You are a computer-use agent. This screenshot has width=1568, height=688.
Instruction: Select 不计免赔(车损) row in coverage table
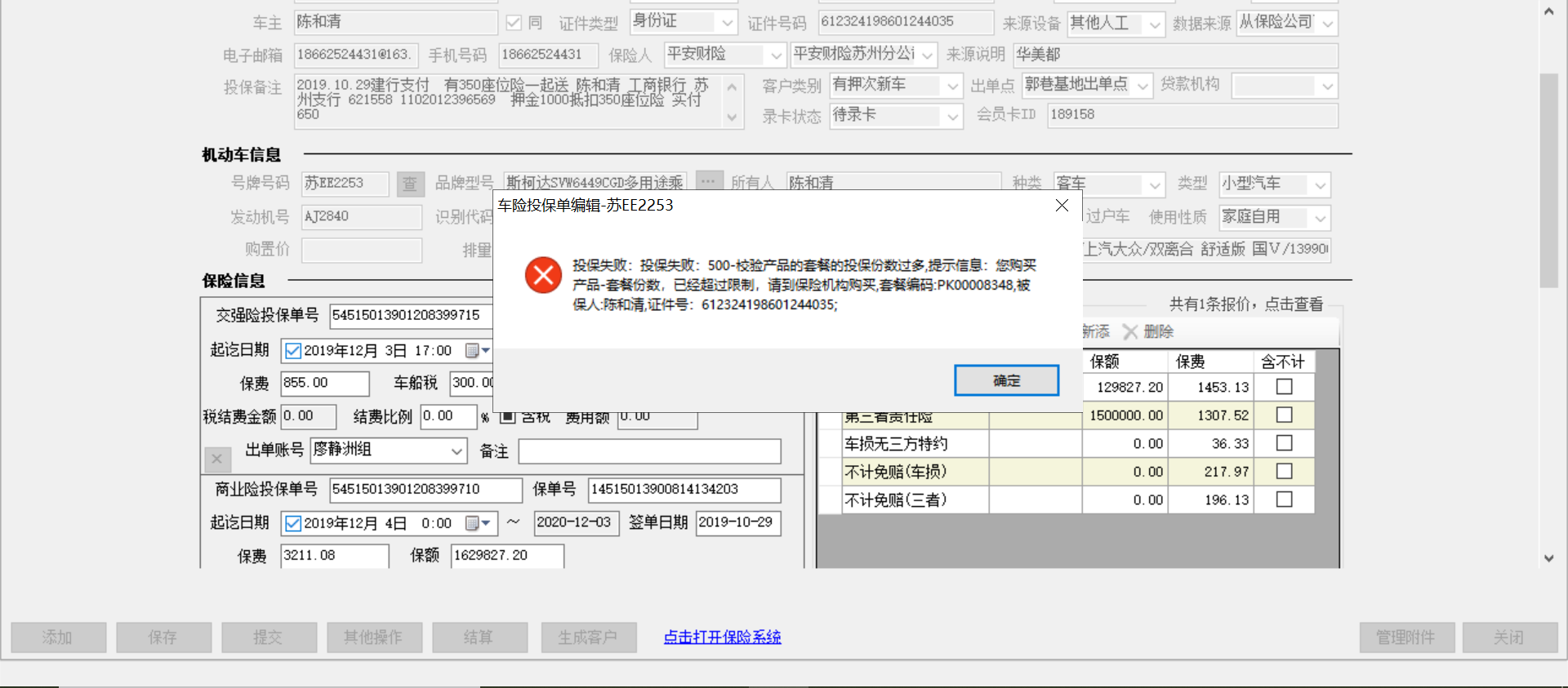1066,472
